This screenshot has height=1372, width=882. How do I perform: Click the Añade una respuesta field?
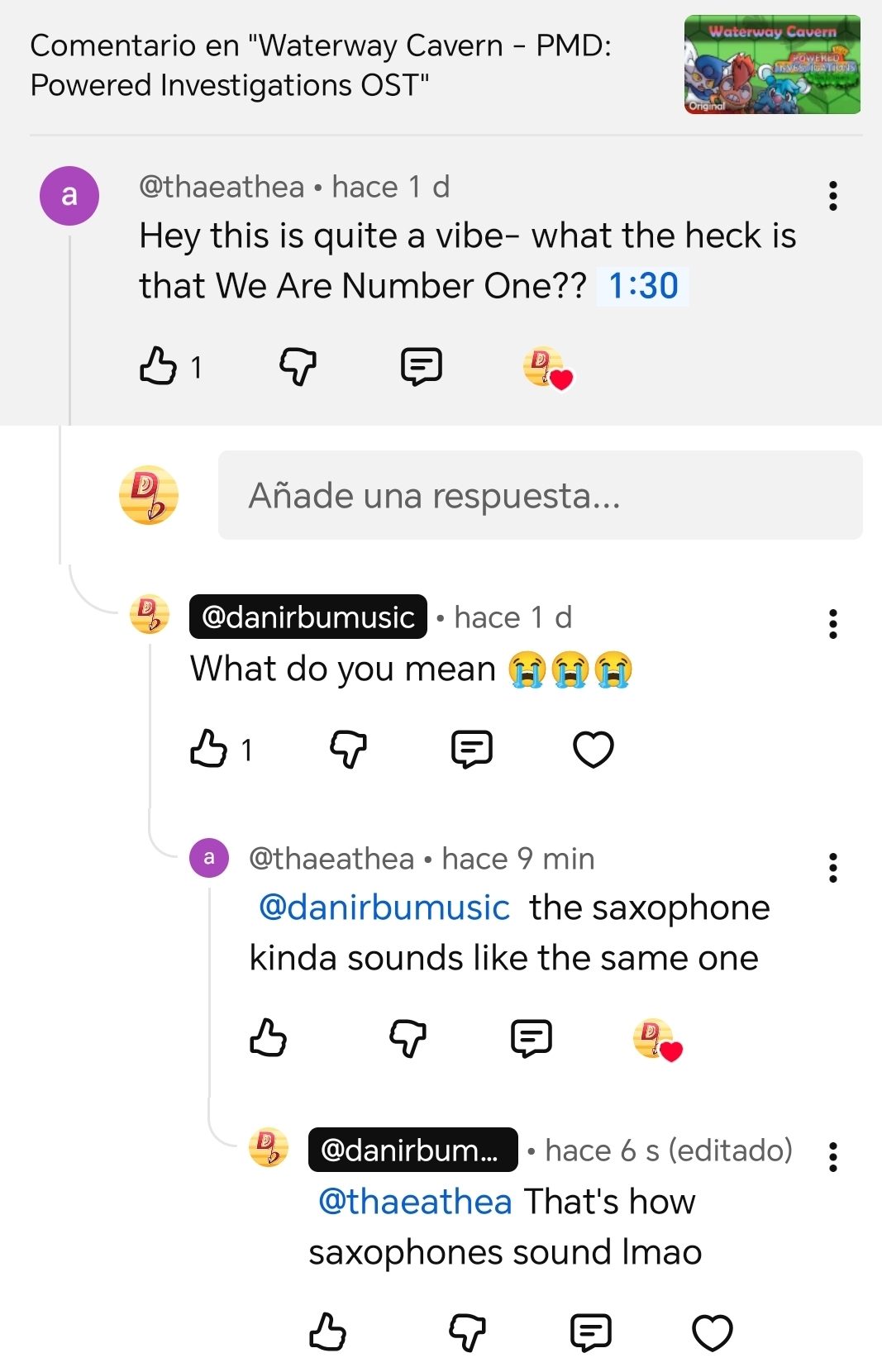coord(540,495)
